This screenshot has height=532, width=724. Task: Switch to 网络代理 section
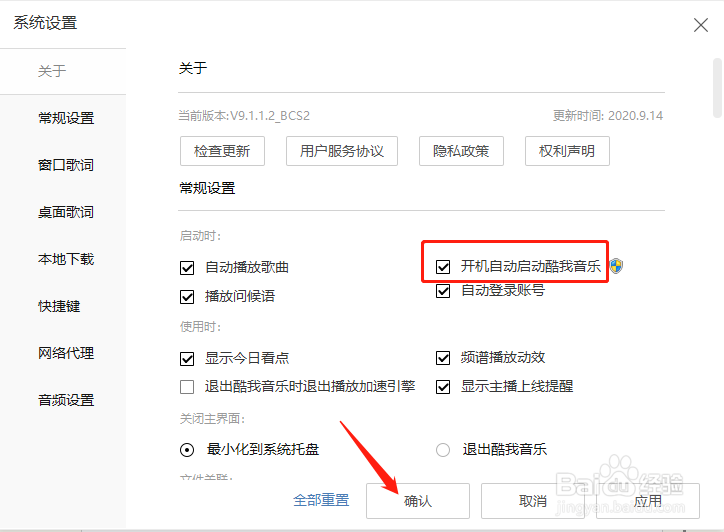tap(66, 353)
